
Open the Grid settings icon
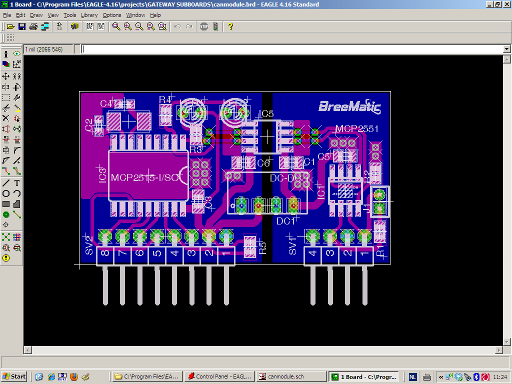[x=10, y=38]
